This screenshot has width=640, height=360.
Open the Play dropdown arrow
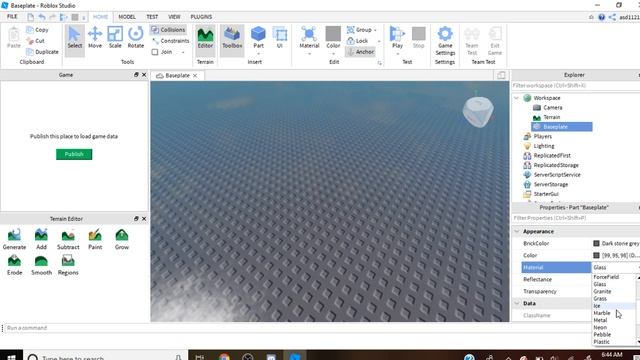coord(397,53)
